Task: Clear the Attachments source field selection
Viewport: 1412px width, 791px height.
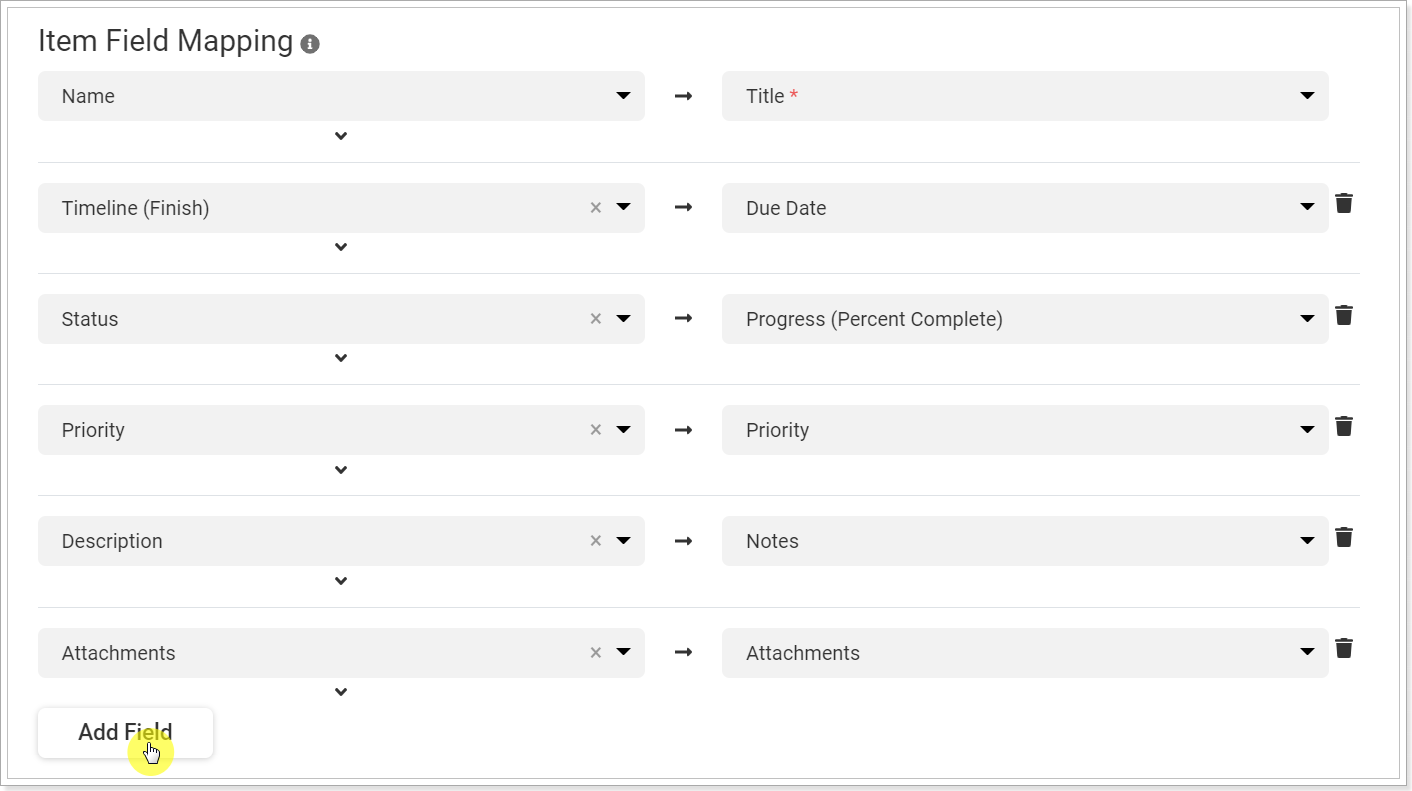Action: click(595, 652)
